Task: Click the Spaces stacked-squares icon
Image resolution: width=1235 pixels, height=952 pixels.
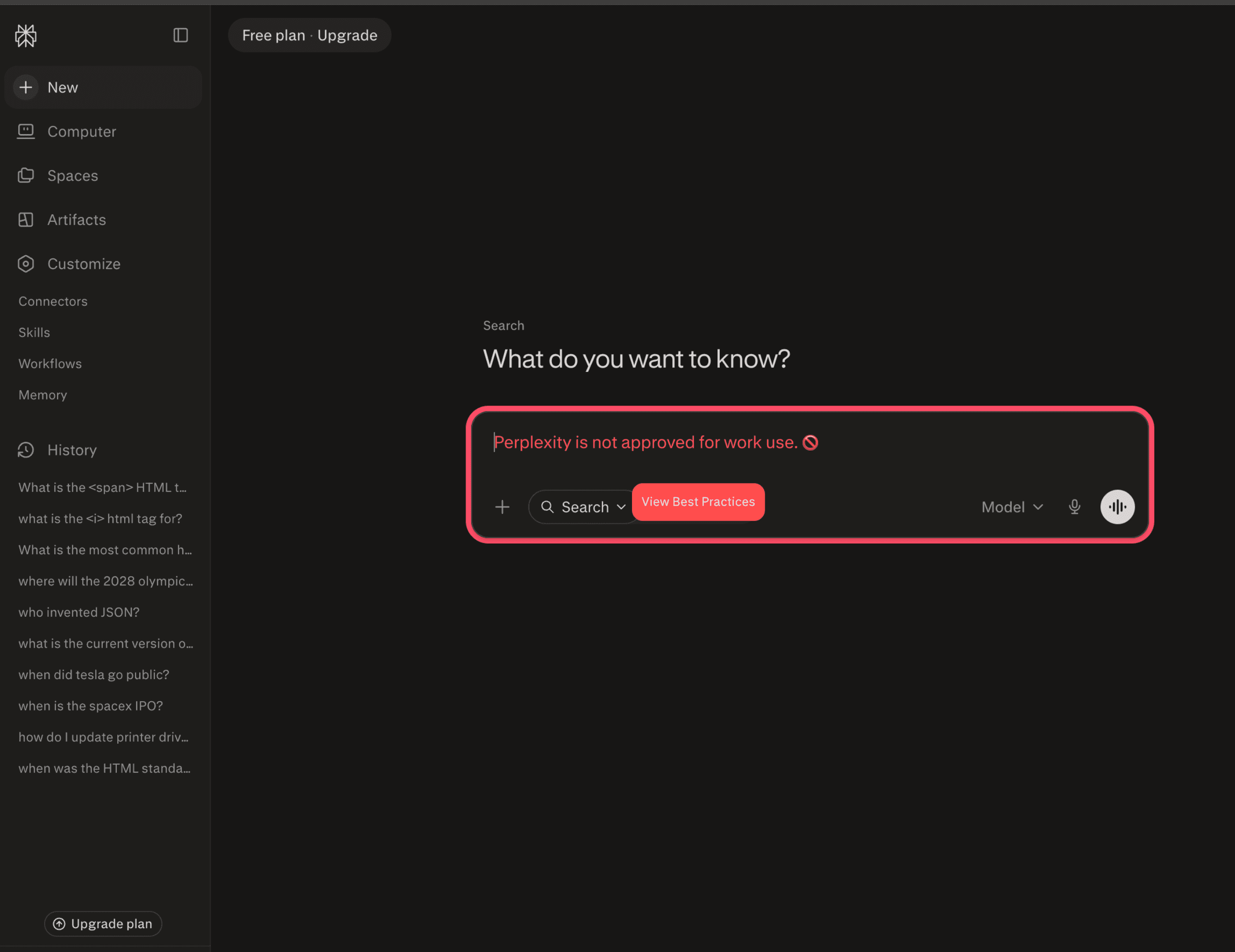Action: pos(25,175)
